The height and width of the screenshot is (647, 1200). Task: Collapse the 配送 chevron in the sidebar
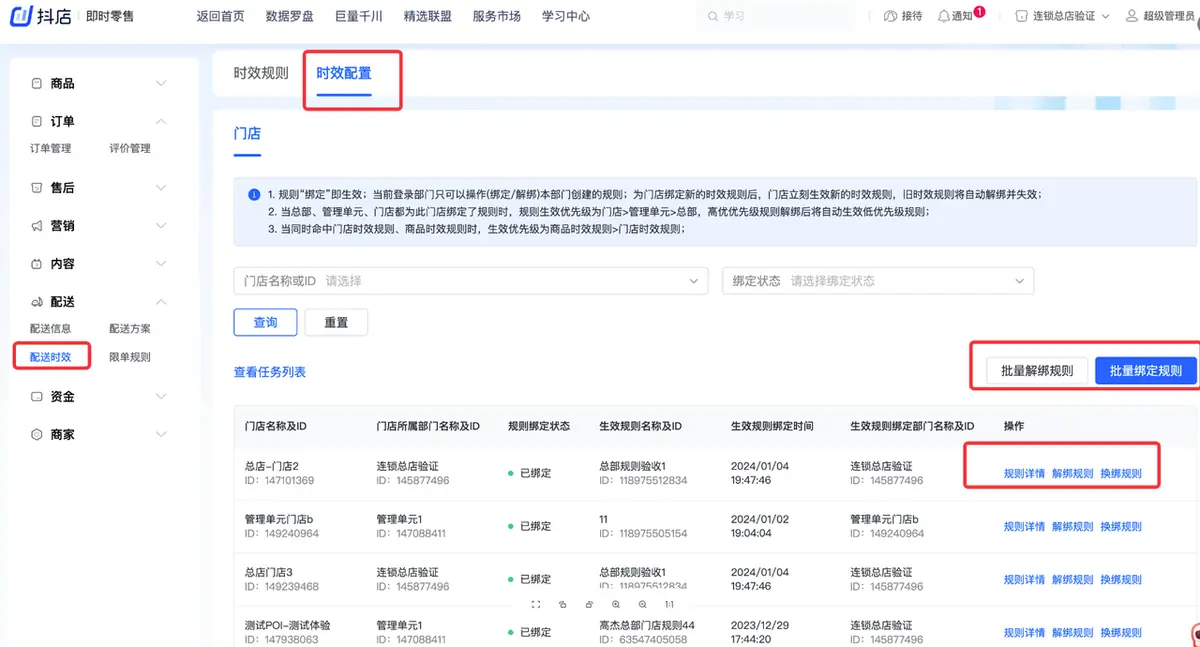(x=161, y=302)
